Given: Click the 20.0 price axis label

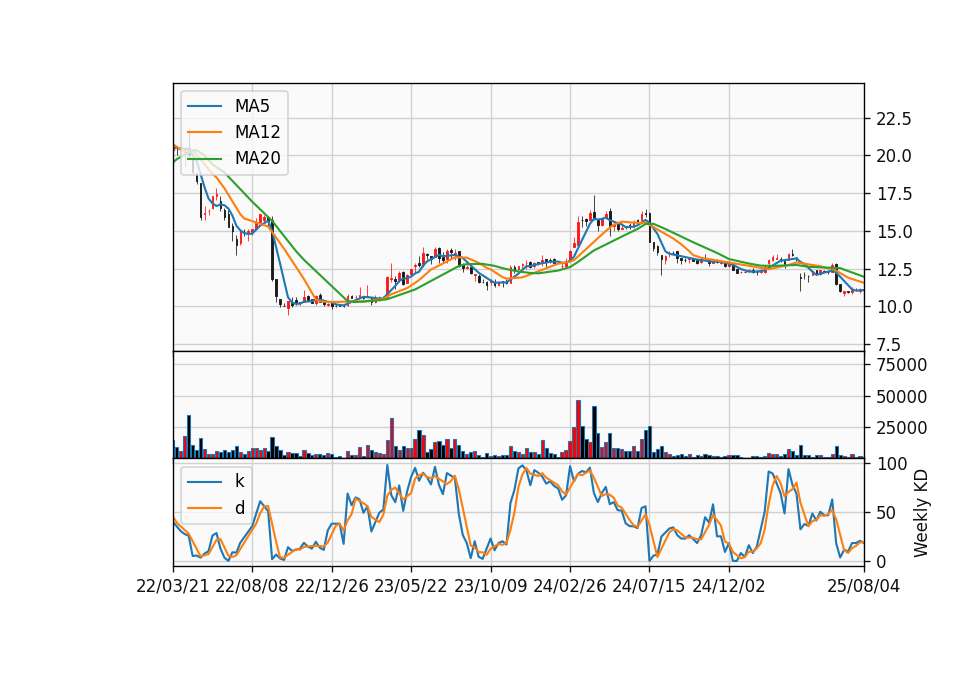Looking at the screenshot, I should pyautogui.click(x=894, y=156).
